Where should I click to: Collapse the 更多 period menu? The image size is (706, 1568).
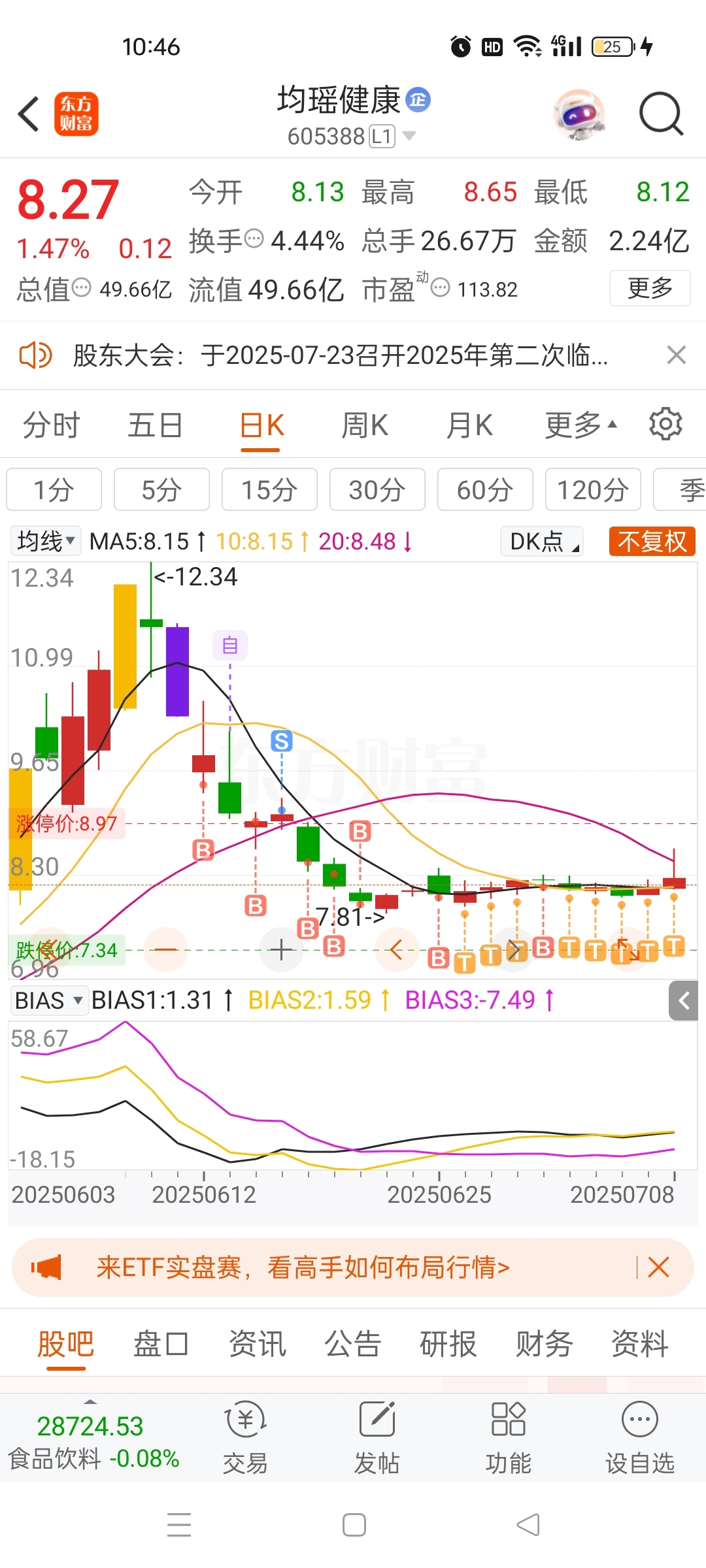coord(580,426)
